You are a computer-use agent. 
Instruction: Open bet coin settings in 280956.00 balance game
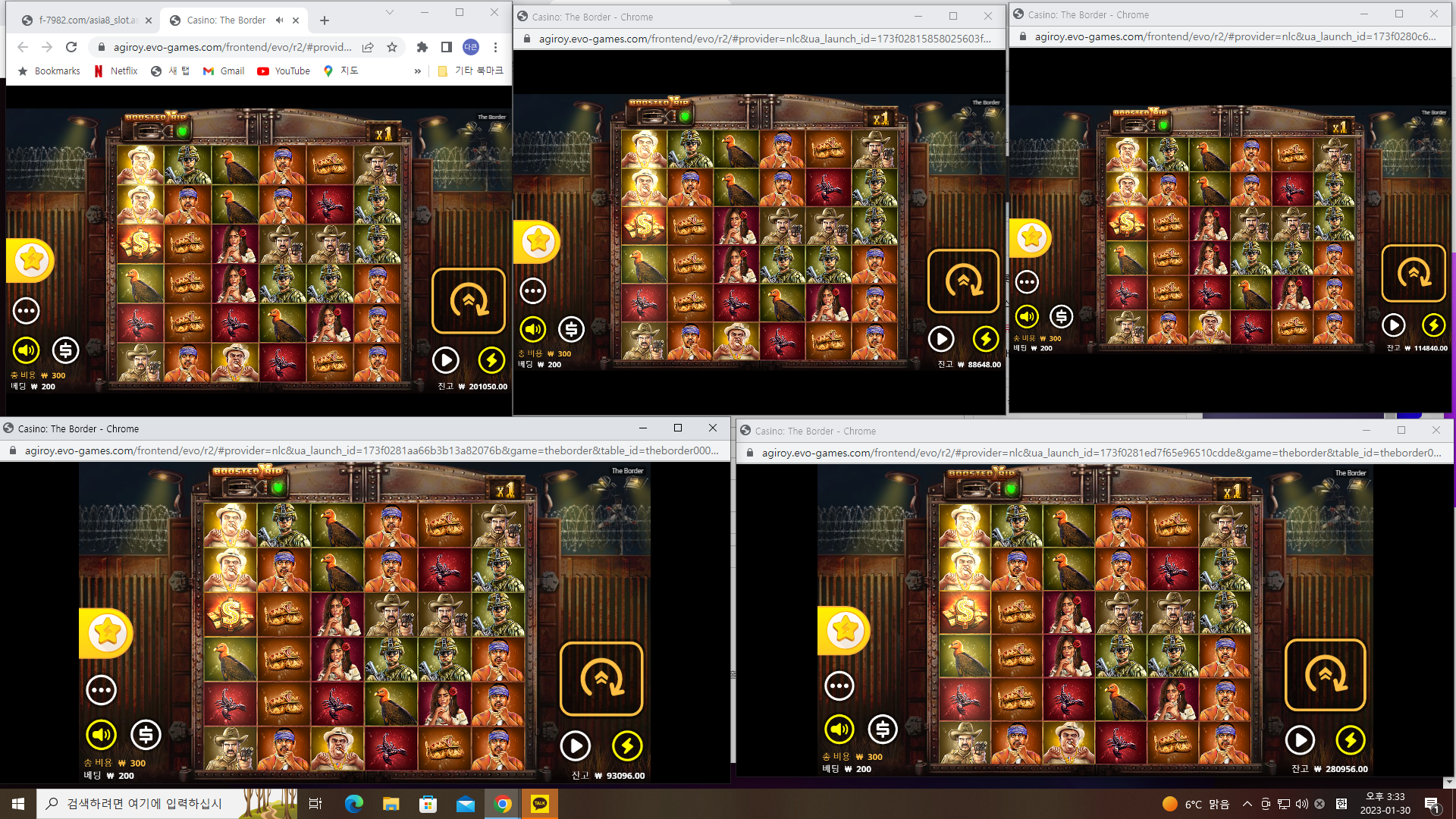pyautogui.click(x=883, y=730)
